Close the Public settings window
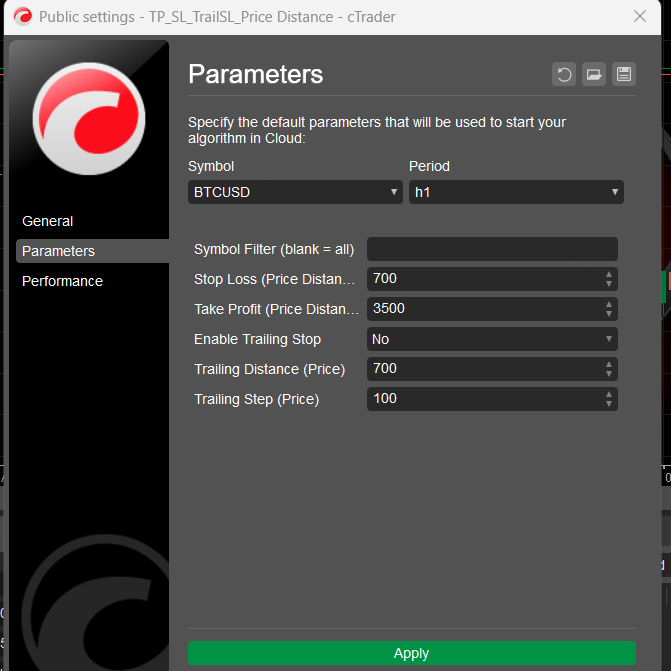This screenshot has width=671, height=671. (640, 16)
